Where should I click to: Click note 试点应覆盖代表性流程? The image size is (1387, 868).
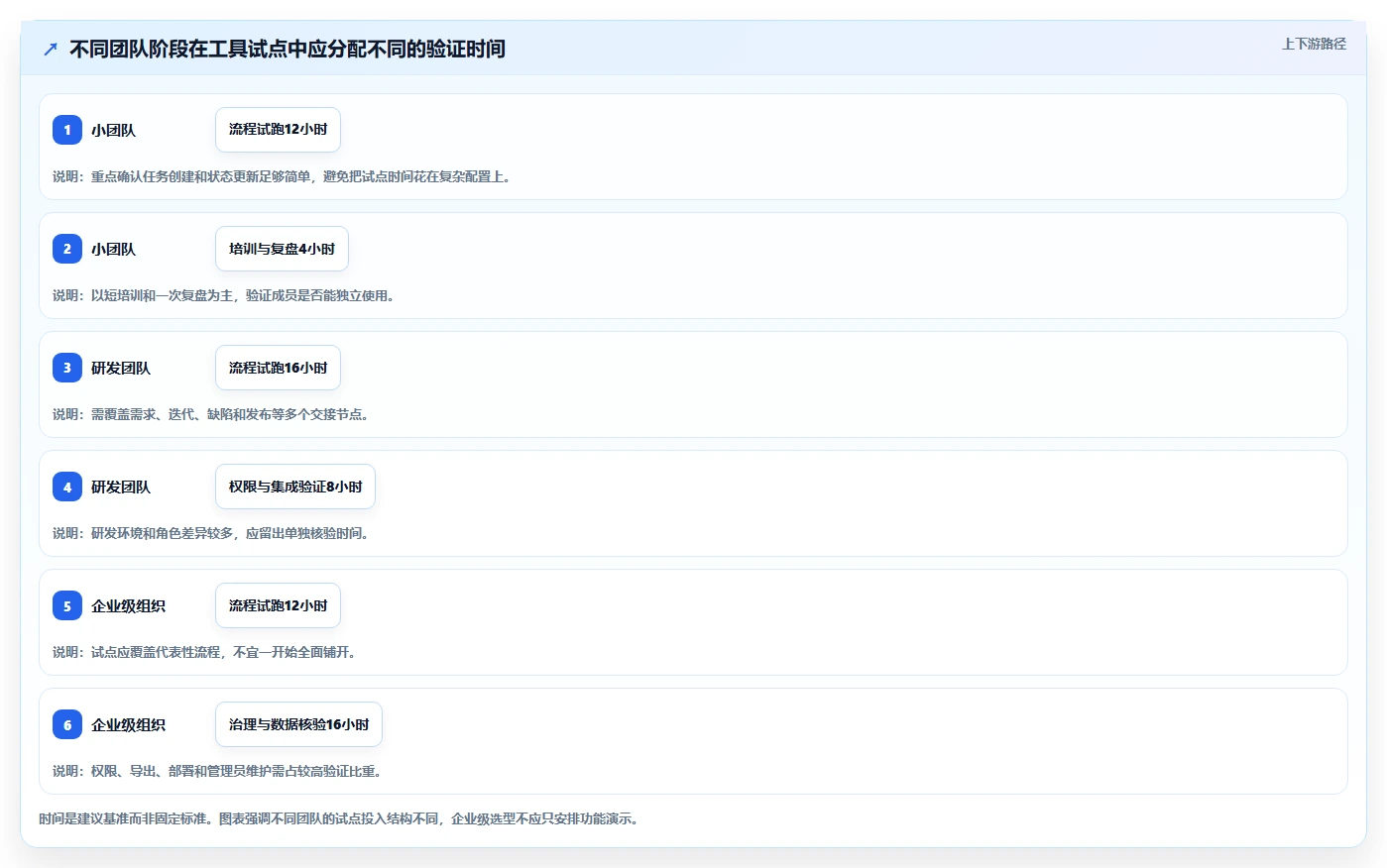(156, 652)
